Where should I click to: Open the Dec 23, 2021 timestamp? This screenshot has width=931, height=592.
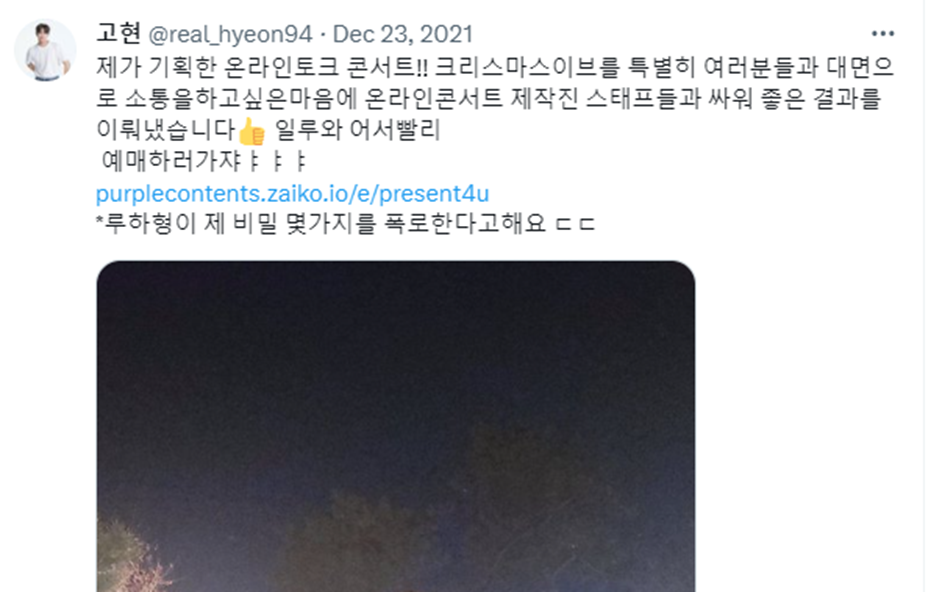(x=403, y=34)
